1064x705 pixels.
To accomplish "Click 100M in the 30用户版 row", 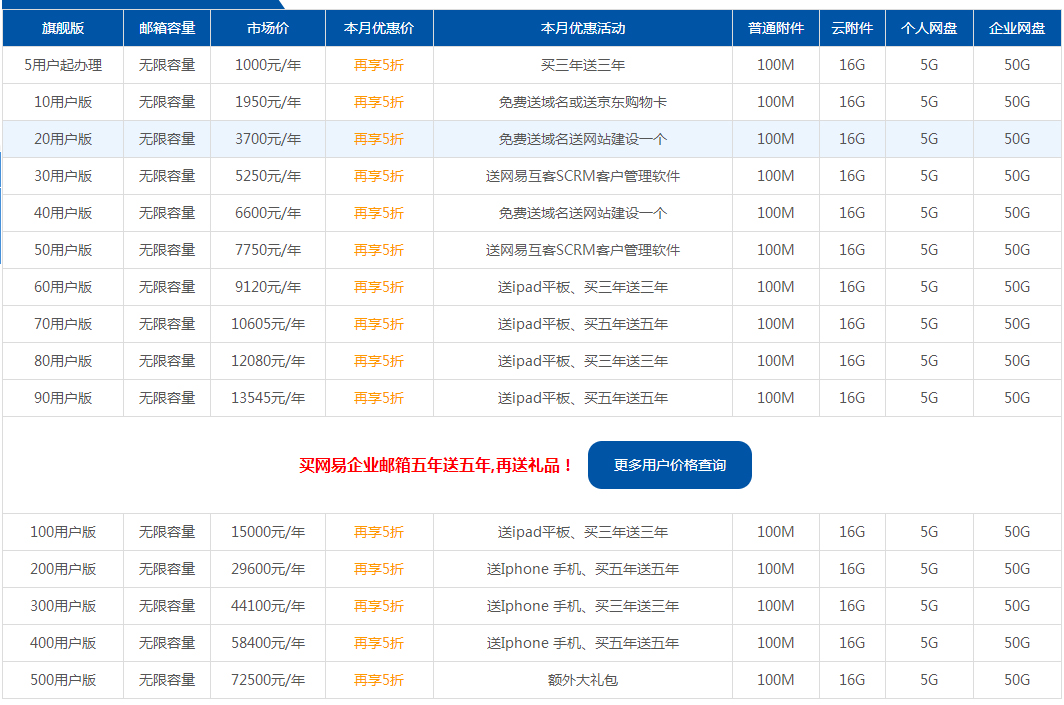I will [x=776, y=176].
